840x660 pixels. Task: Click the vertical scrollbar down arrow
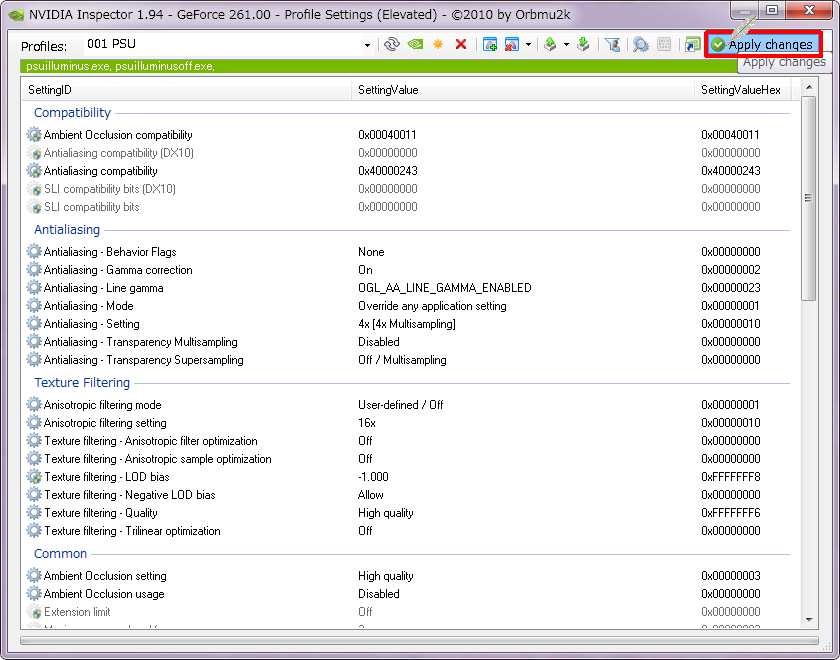[x=809, y=620]
